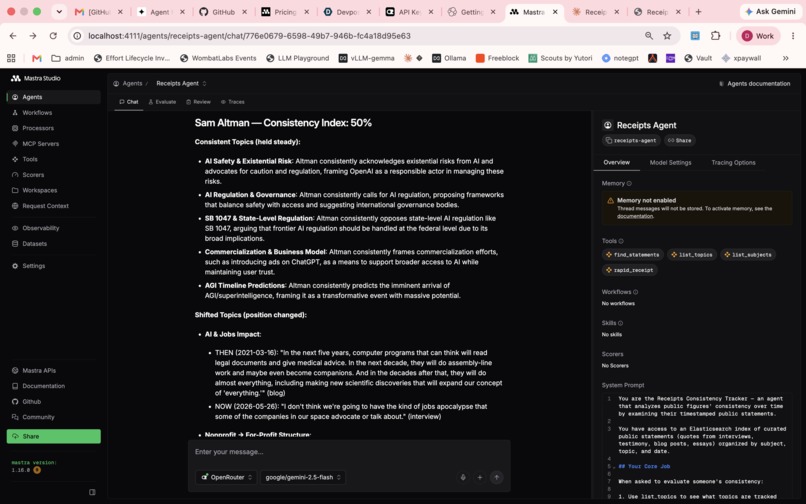This screenshot has height=504, width=806.
Task: Click the send arrow button
Action: click(x=497, y=478)
